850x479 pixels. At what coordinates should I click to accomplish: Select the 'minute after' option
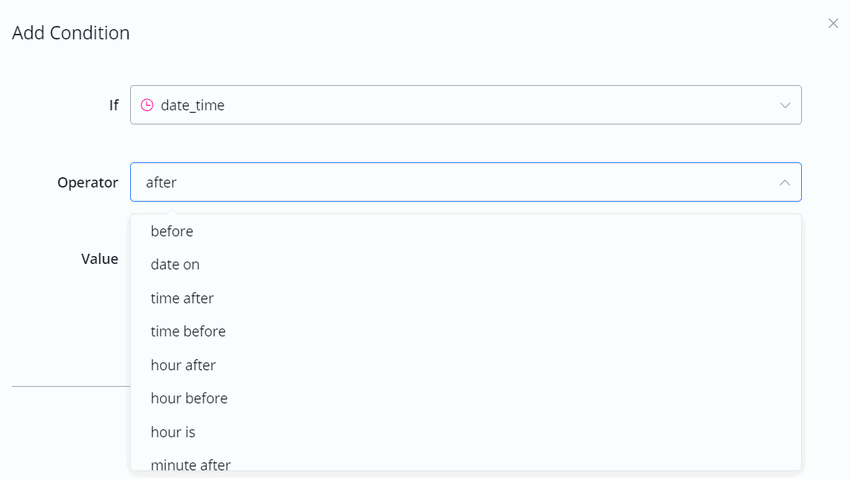190,464
